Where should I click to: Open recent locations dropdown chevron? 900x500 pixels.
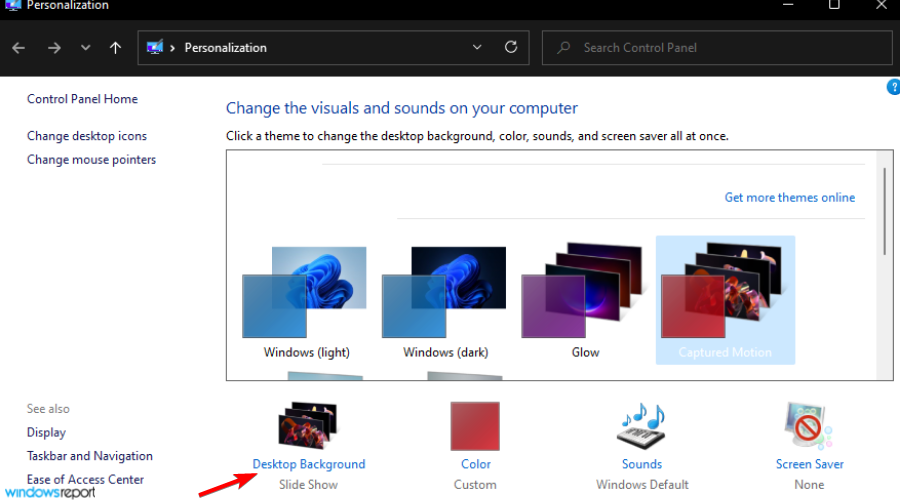point(86,48)
